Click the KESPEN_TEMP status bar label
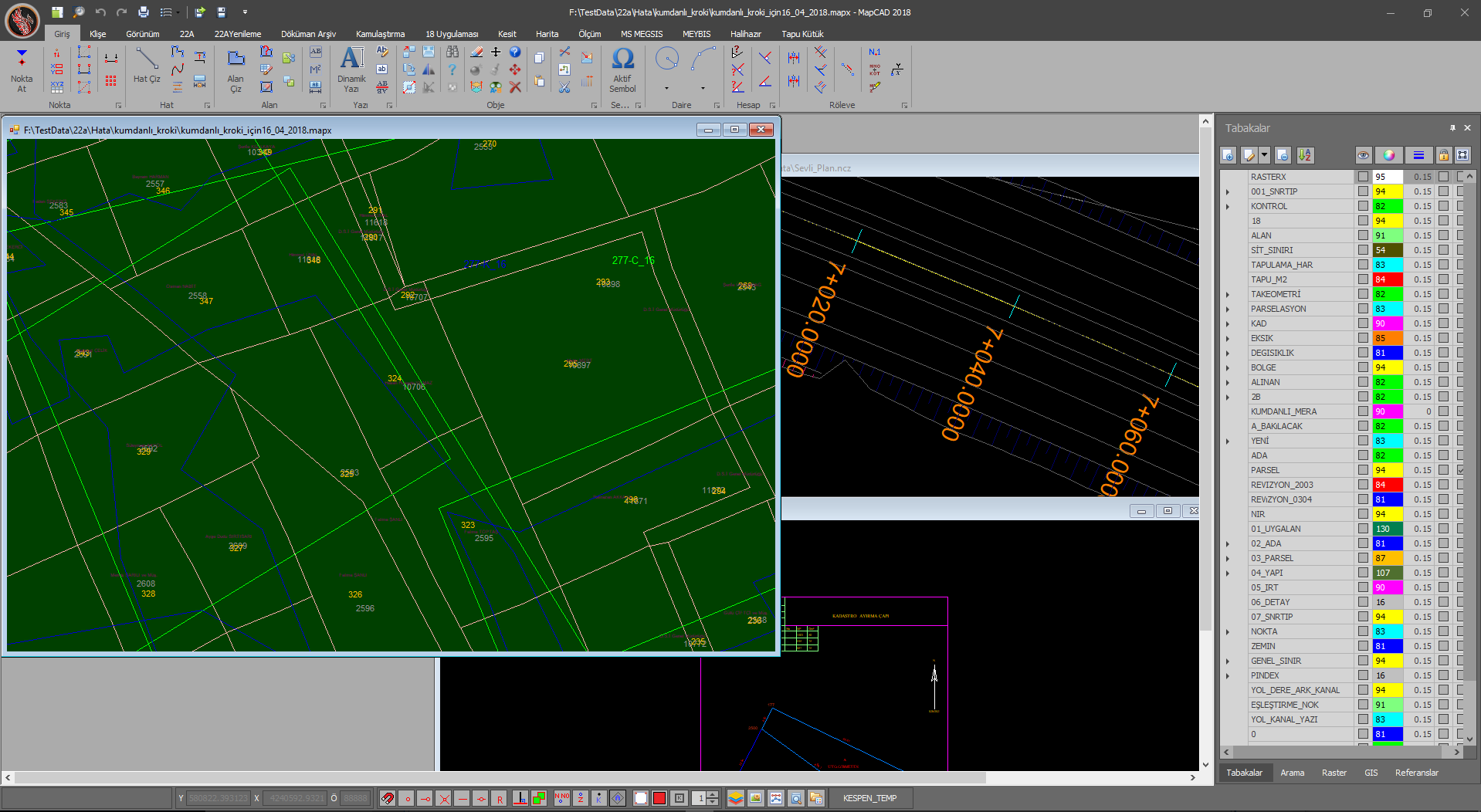 [869, 798]
